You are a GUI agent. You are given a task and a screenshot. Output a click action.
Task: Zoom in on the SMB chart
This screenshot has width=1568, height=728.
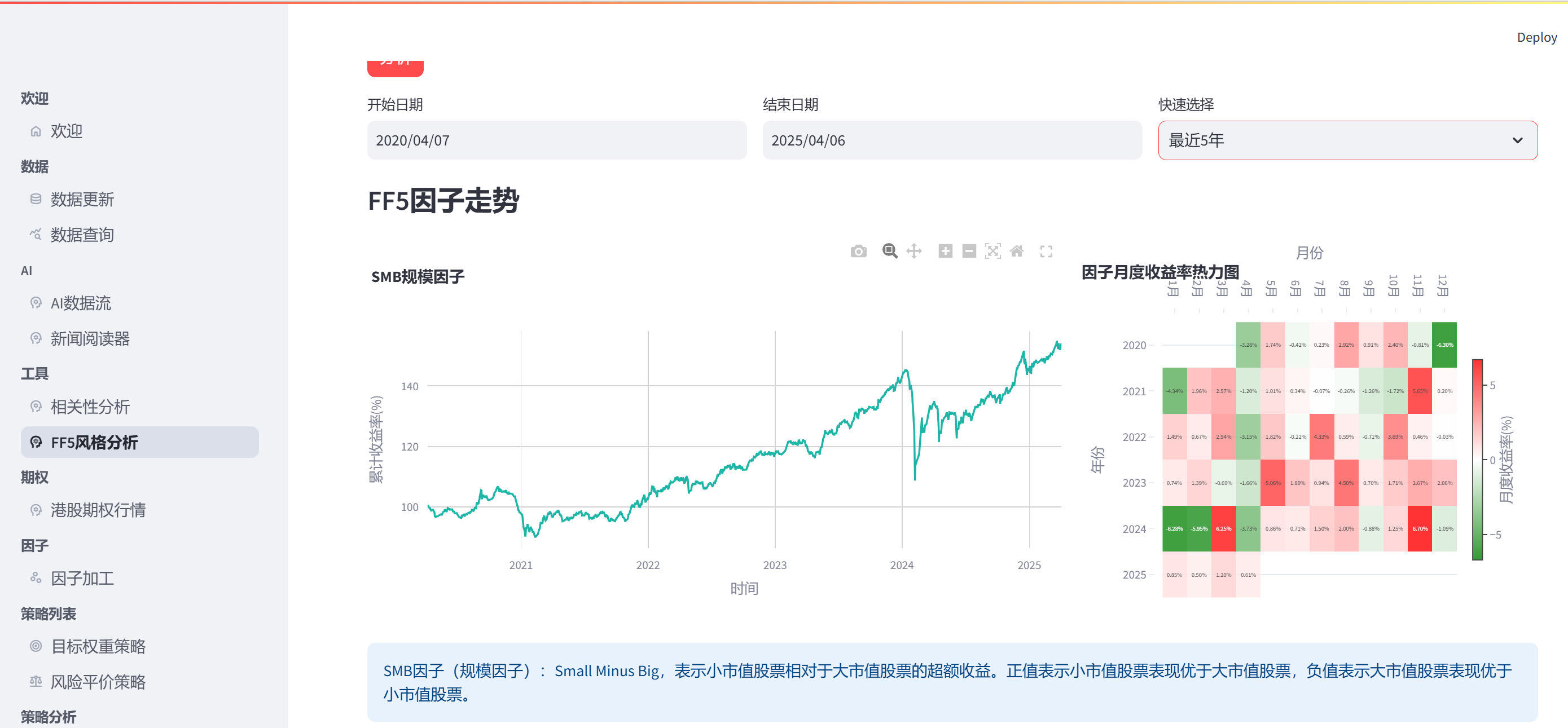tap(945, 251)
